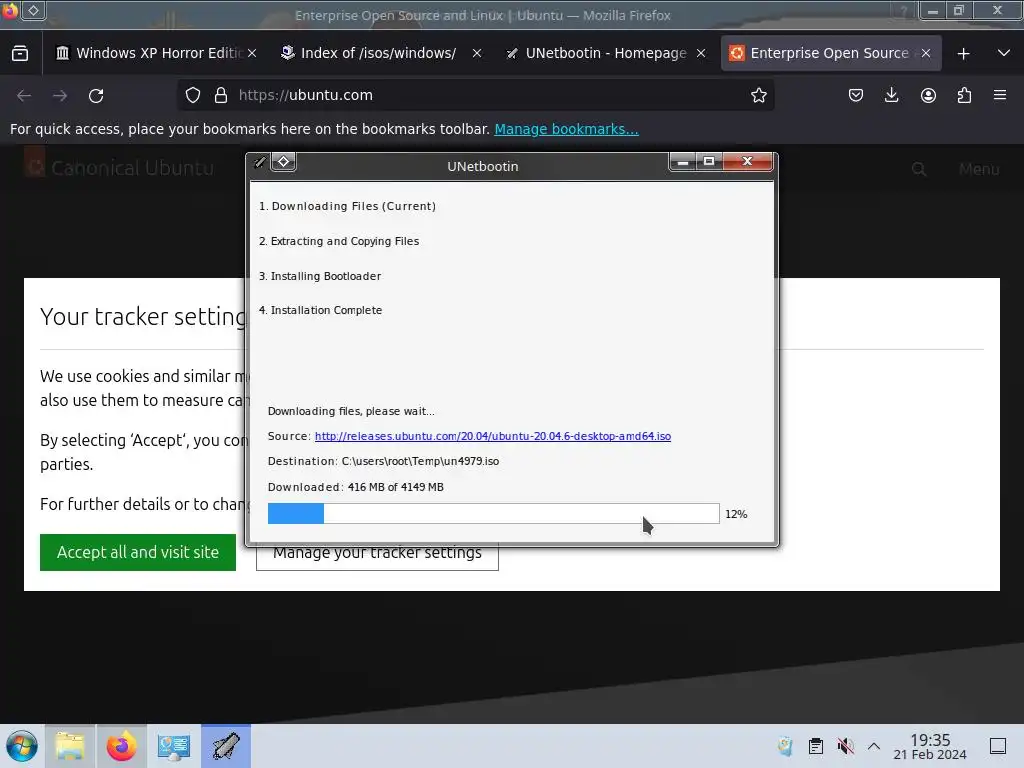Select the Enterprise Open Source tab

tap(829, 53)
